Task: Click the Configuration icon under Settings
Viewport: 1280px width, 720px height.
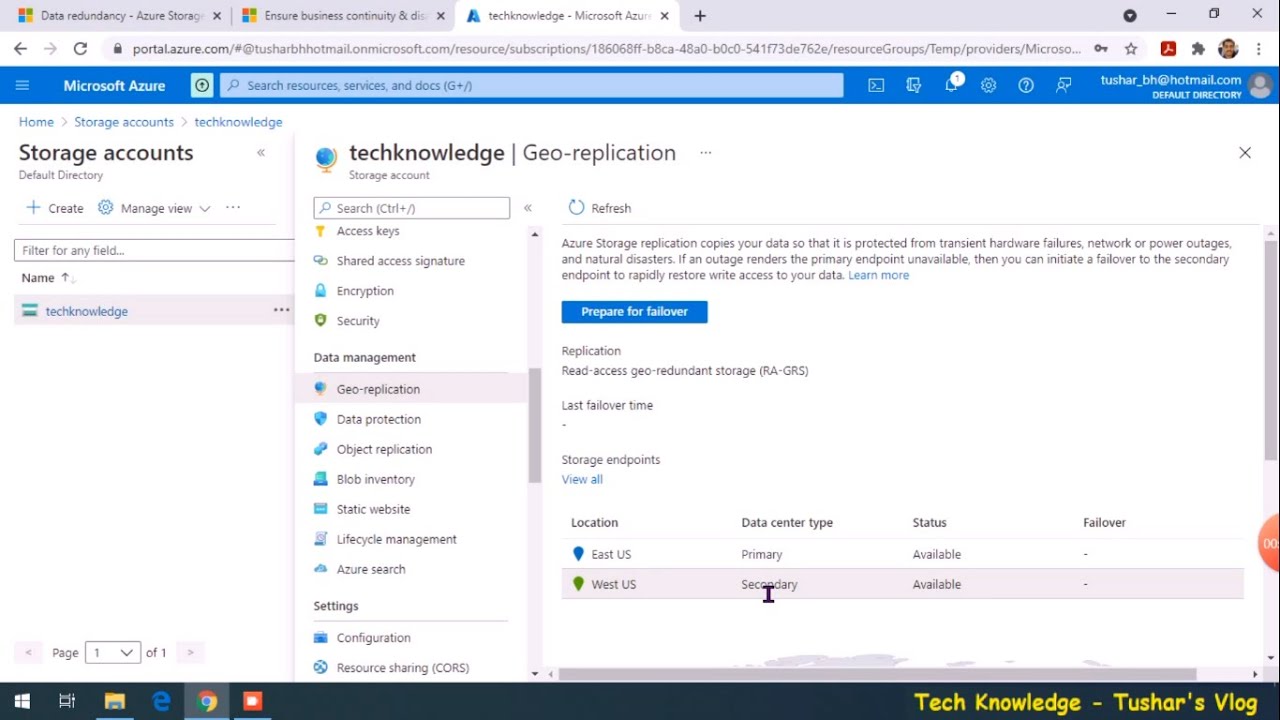Action: pyautogui.click(x=321, y=638)
